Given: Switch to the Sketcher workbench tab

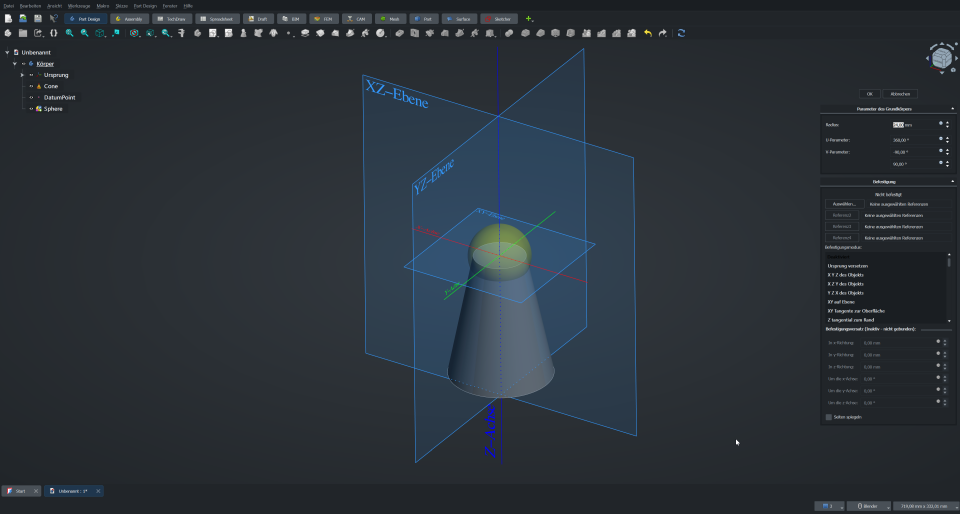Looking at the screenshot, I should point(500,18).
